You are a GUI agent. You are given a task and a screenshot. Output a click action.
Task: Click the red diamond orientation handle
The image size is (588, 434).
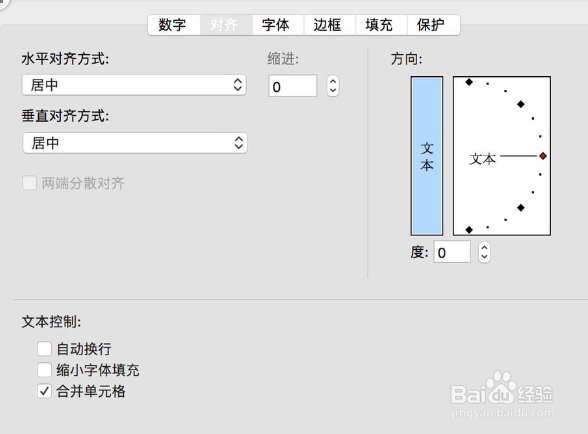[x=543, y=156]
